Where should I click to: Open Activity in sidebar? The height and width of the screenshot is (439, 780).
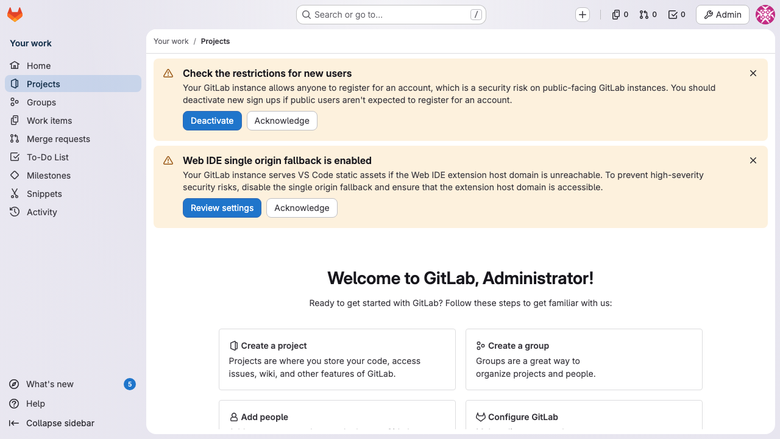[x=73, y=212]
